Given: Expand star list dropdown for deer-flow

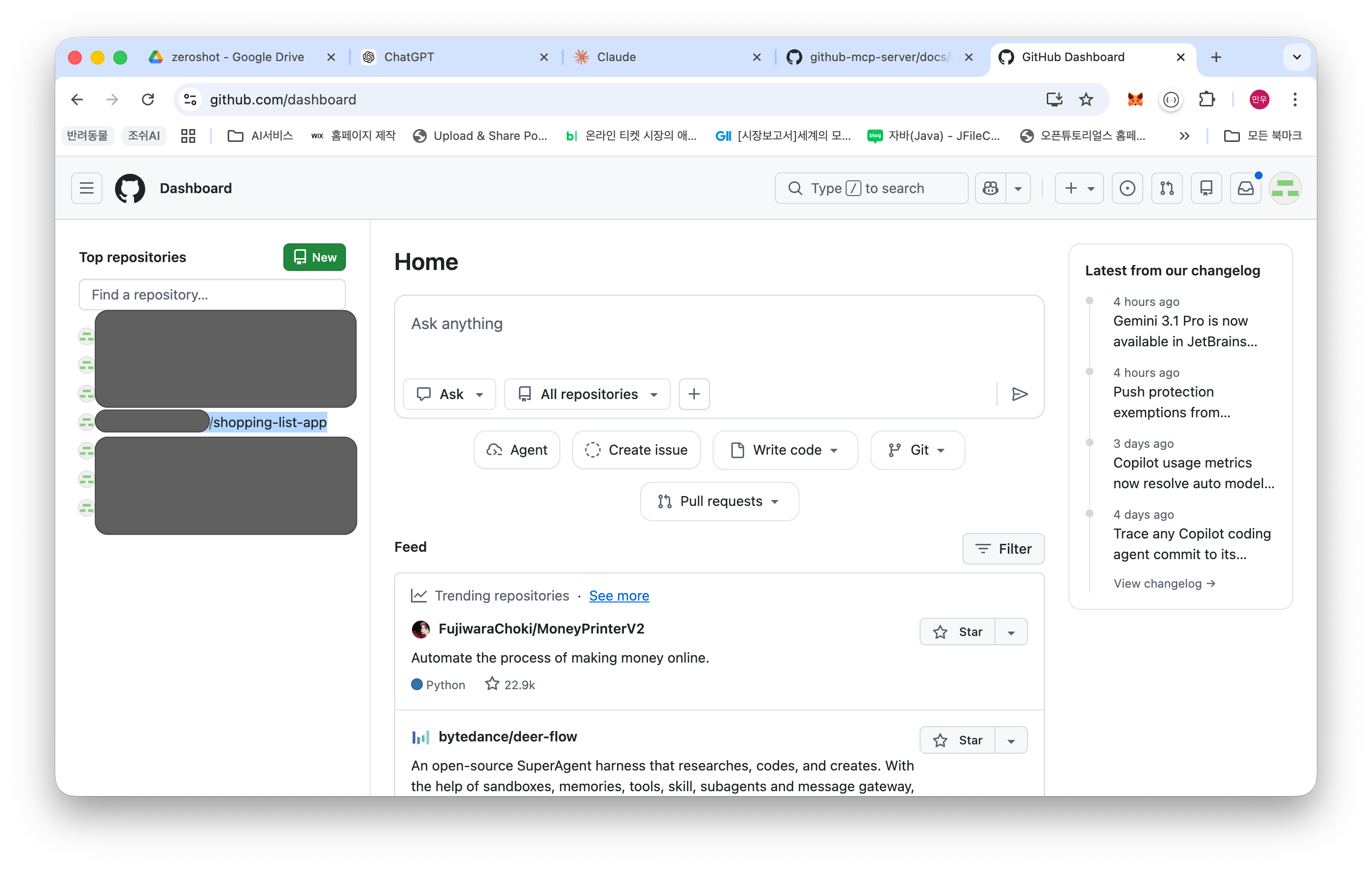Looking at the screenshot, I should point(1011,740).
